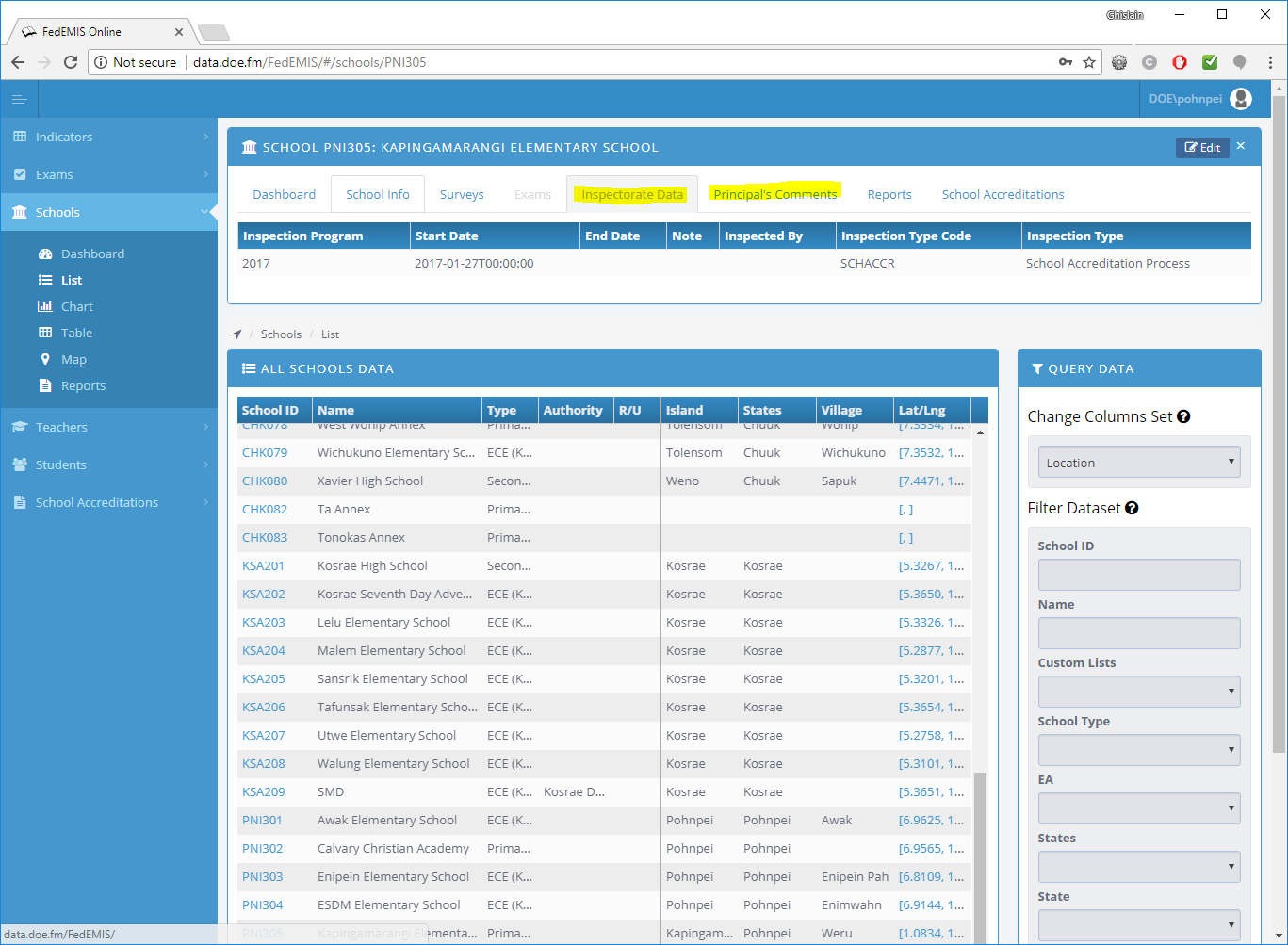Open the Location column set dropdown
This screenshot has width=1288, height=945.
(x=1138, y=463)
